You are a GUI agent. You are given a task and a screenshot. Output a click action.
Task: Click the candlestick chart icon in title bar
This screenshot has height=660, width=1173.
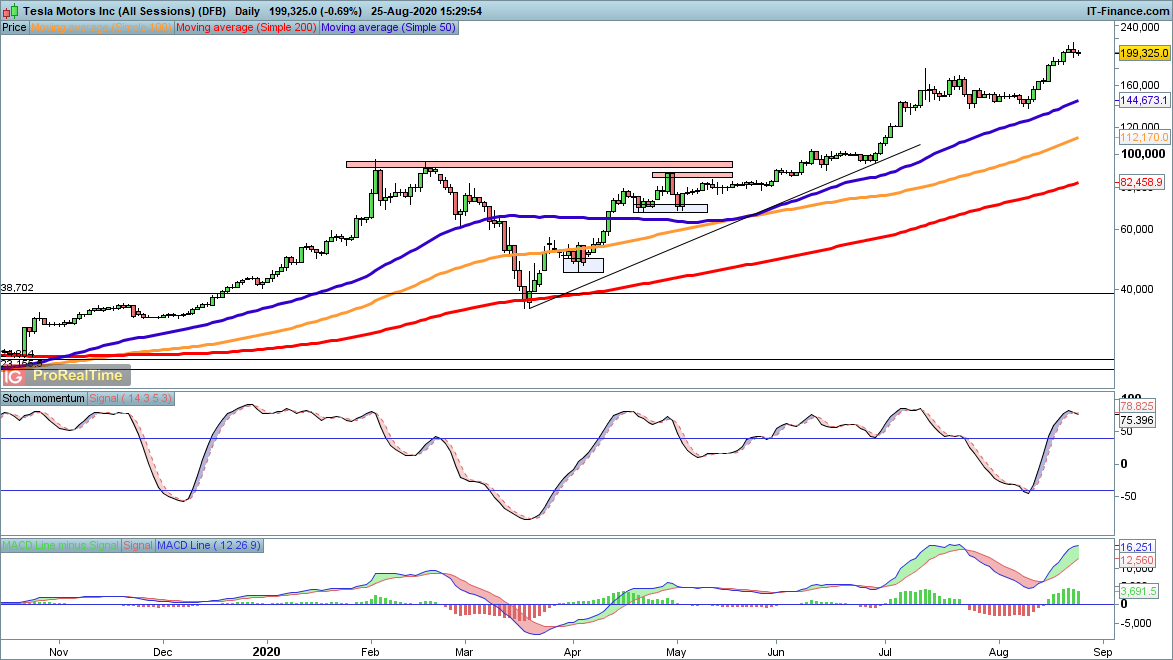pyautogui.click(x=8, y=10)
